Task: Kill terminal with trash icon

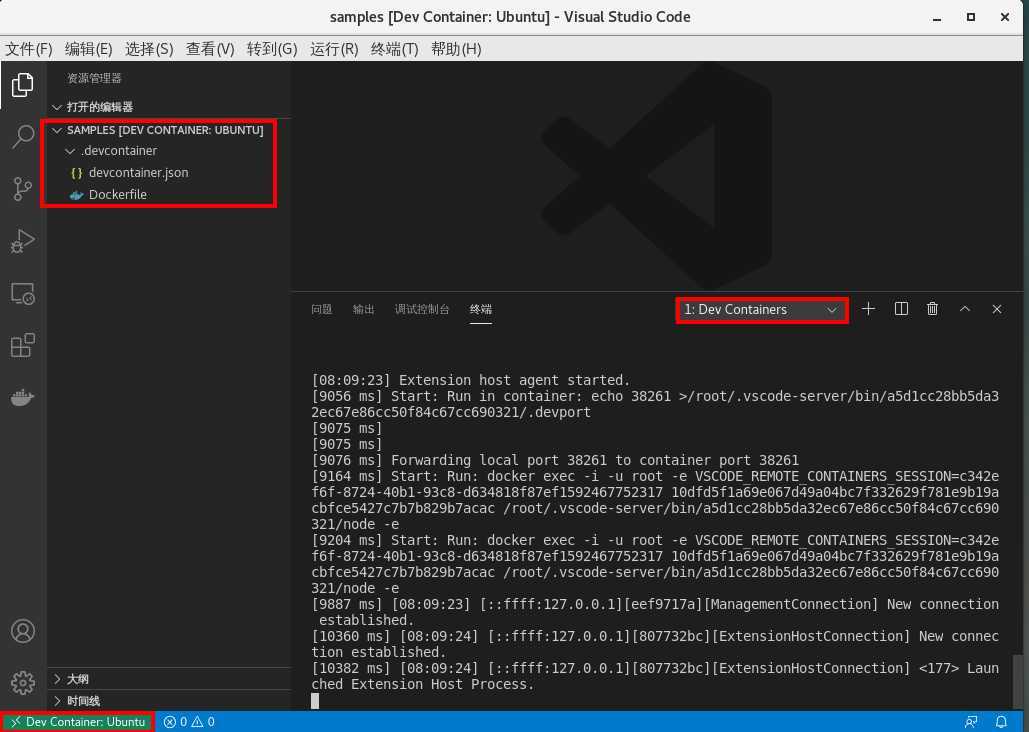Action: [x=932, y=309]
